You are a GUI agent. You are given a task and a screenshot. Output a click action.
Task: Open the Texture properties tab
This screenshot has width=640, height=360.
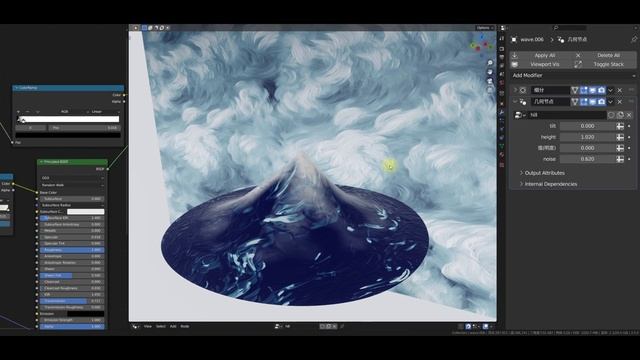pyautogui.click(x=502, y=165)
